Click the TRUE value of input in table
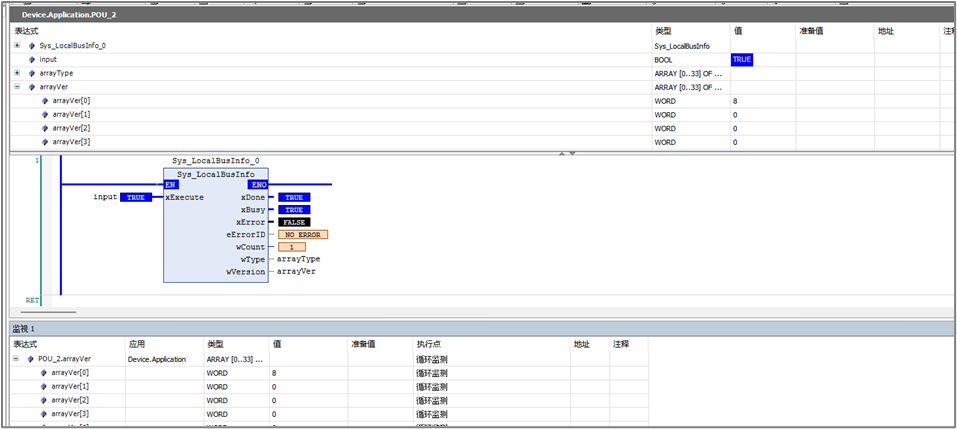The height and width of the screenshot is (429, 957). point(742,60)
